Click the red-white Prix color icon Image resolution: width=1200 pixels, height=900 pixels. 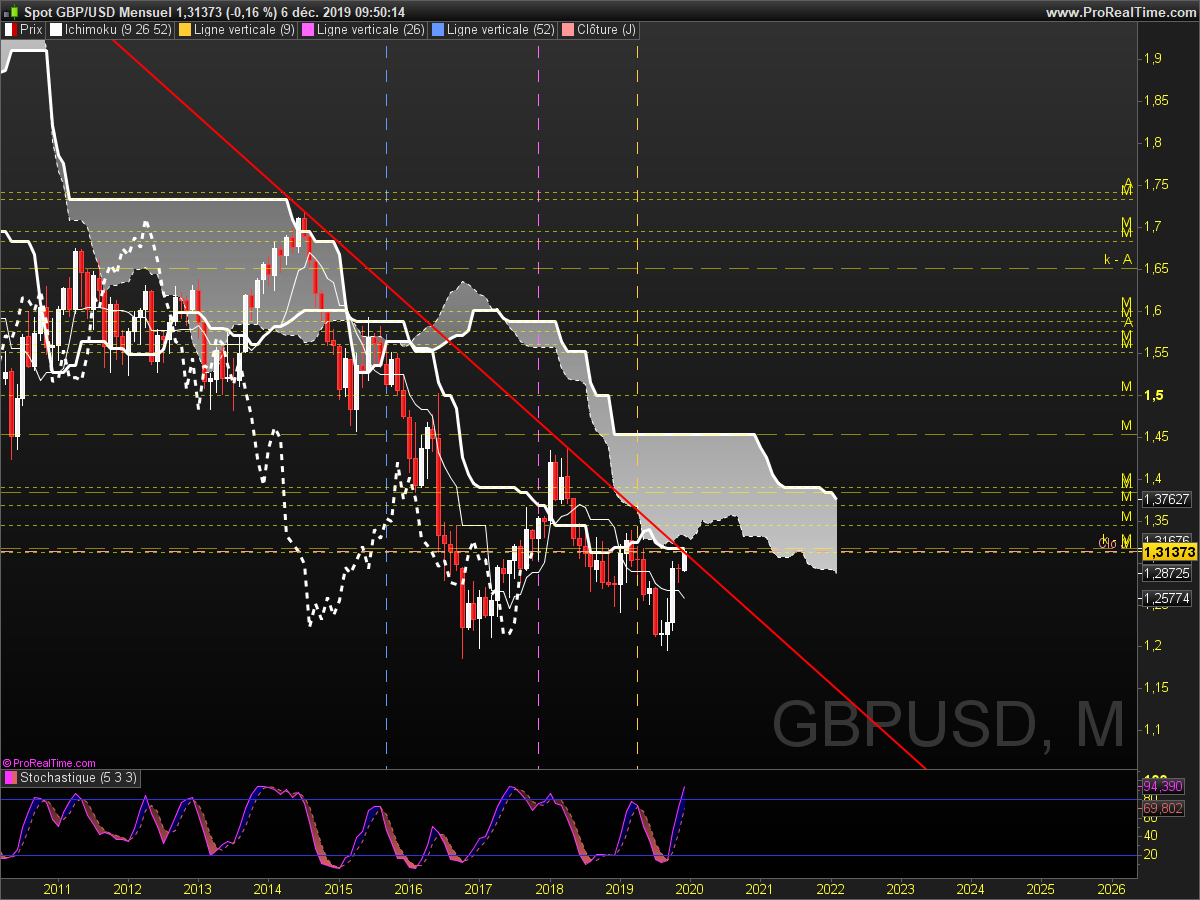pyautogui.click(x=10, y=30)
